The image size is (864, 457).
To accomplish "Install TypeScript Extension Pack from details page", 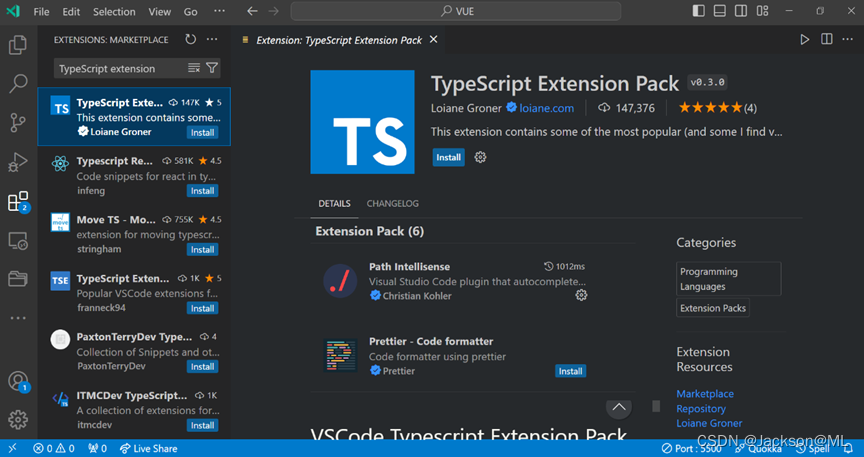I will point(449,157).
